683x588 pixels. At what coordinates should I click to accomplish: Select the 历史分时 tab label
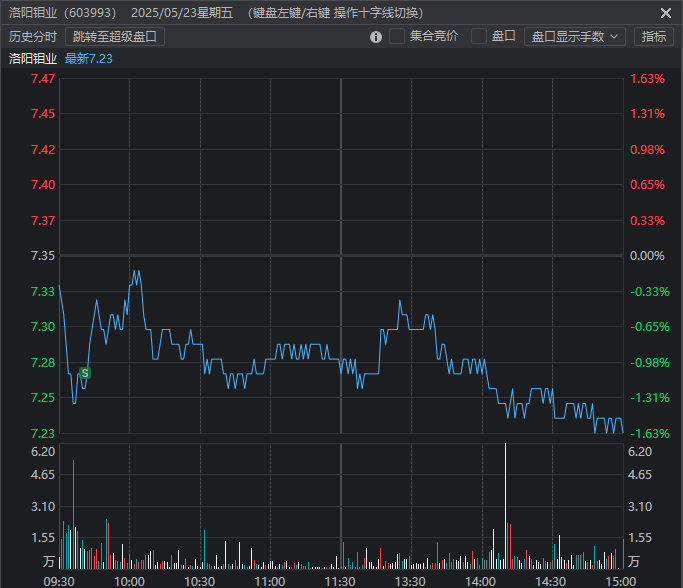[x=33, y=36]
